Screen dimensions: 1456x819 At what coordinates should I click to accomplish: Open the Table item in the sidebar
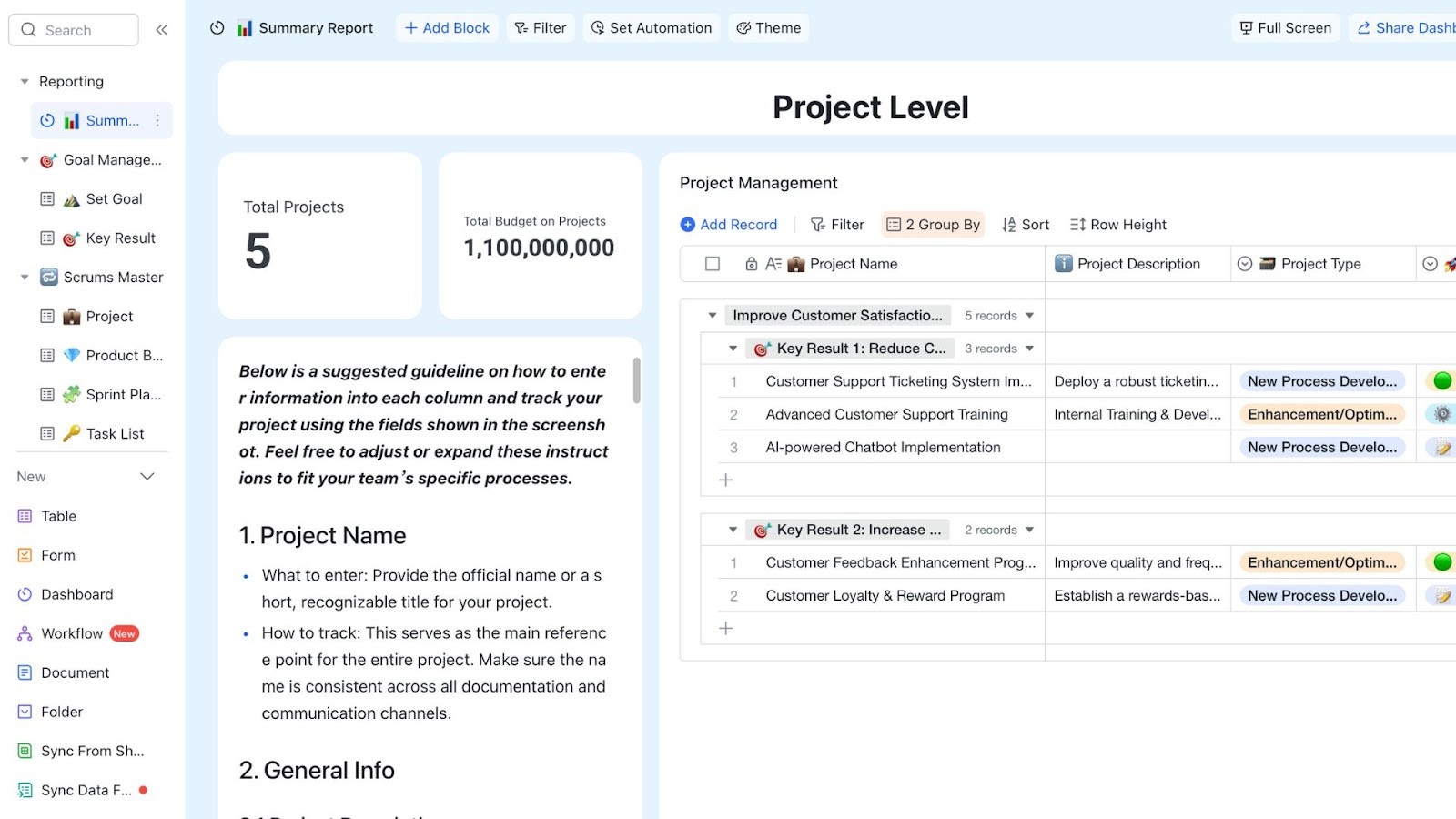coord(59,515)
